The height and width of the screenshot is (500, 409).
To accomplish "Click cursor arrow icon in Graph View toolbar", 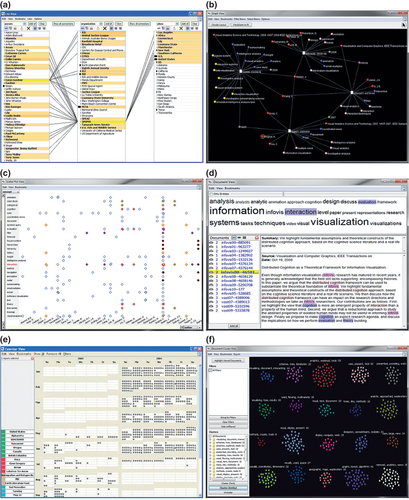I will click(x=403, y=25).
